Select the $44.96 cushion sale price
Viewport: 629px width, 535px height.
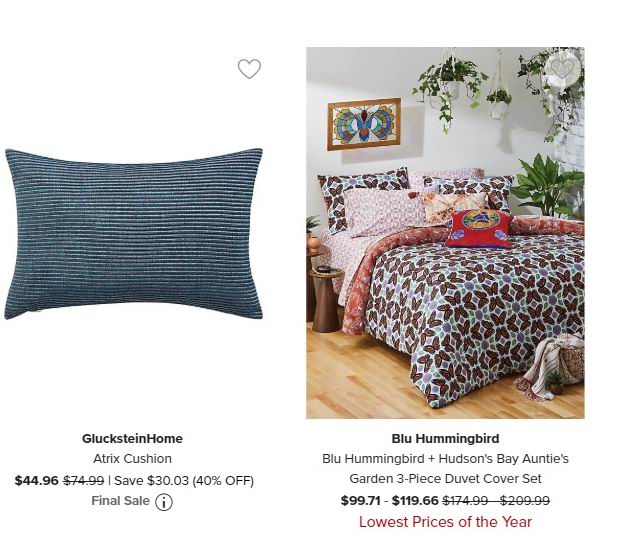pos(37,480)
